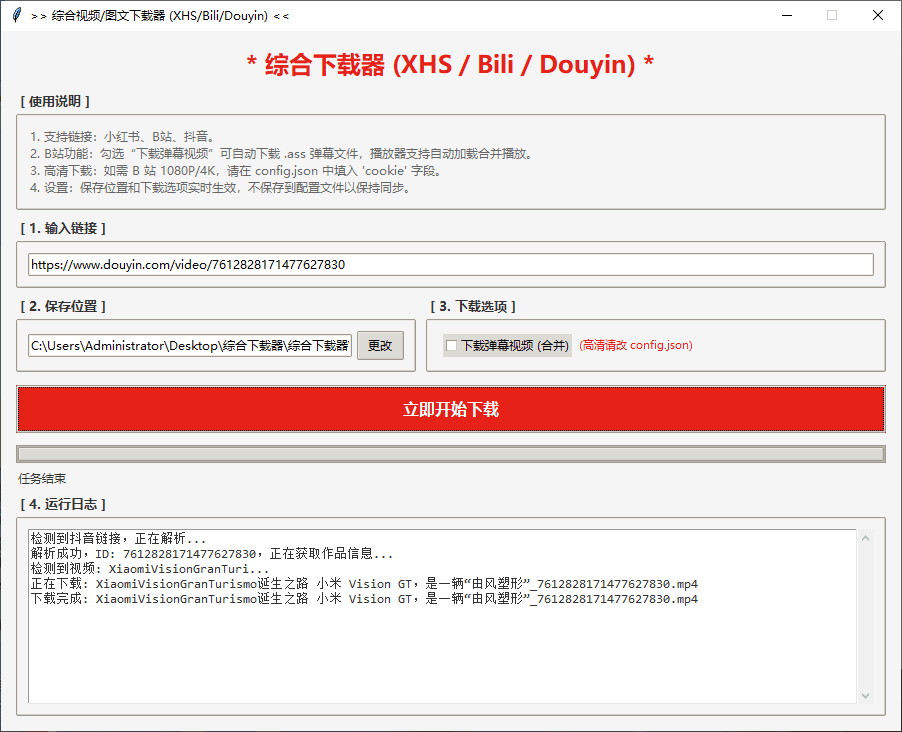Minimize the downloader window
This screenshot has height=732, width=902.
coord(786,15)
